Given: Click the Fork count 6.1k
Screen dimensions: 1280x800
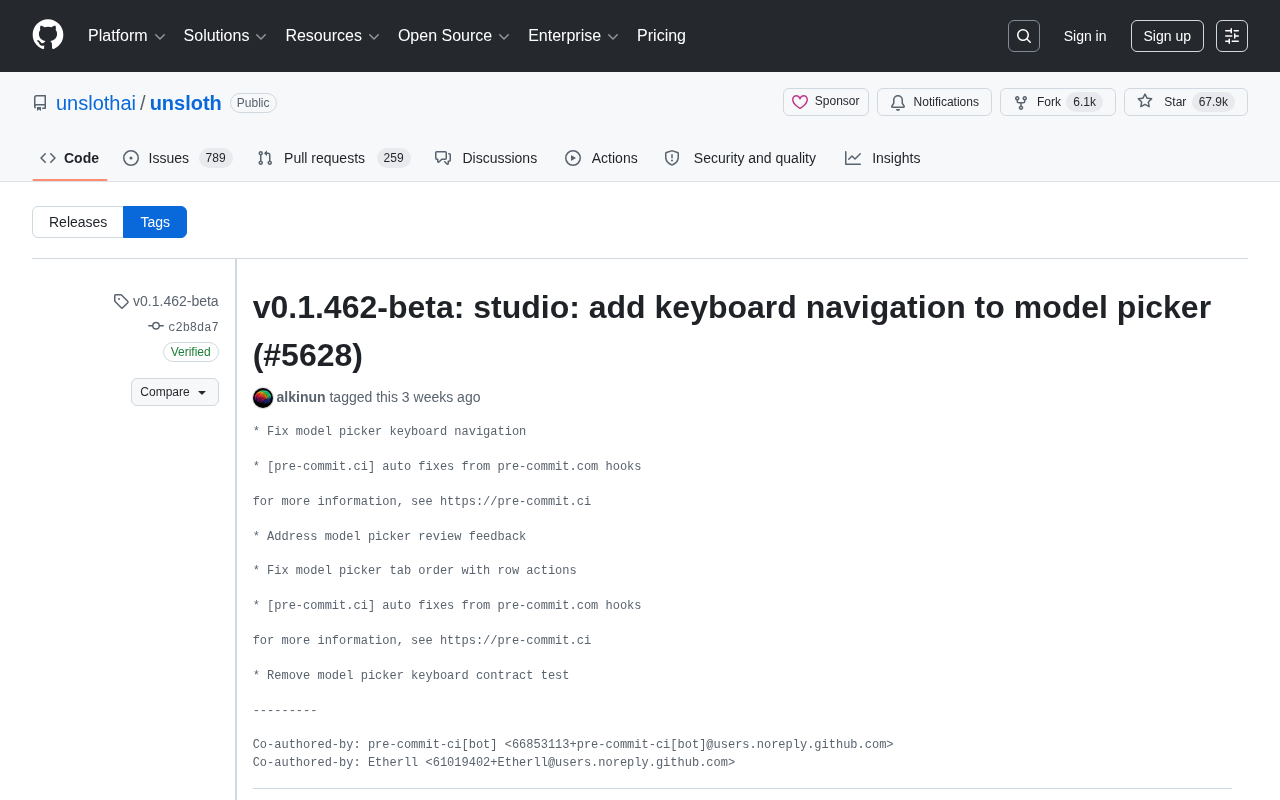Looking at the screenshot, I should [1085, 102].
